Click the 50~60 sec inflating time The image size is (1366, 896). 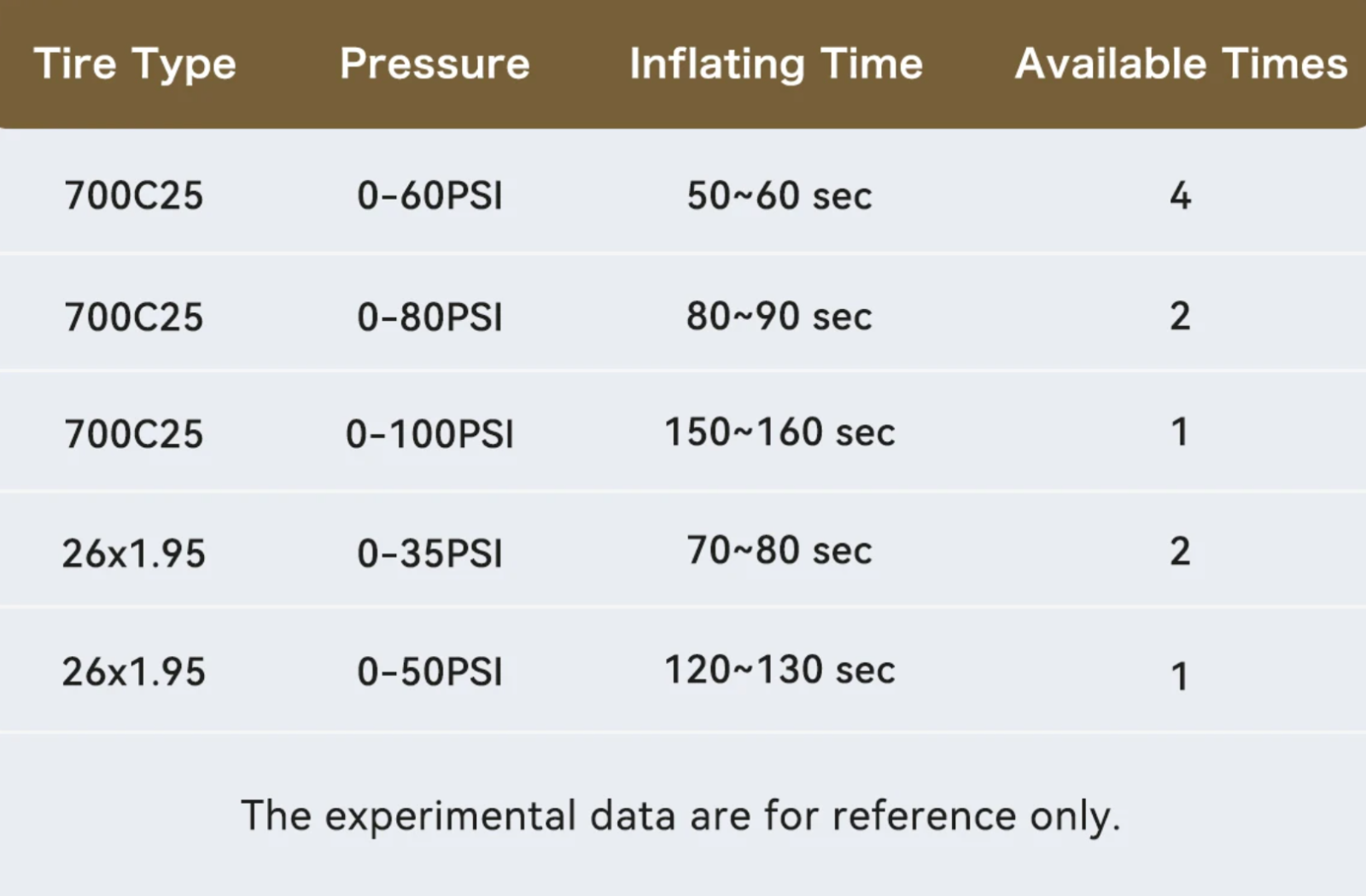click(x=779, y=196)
